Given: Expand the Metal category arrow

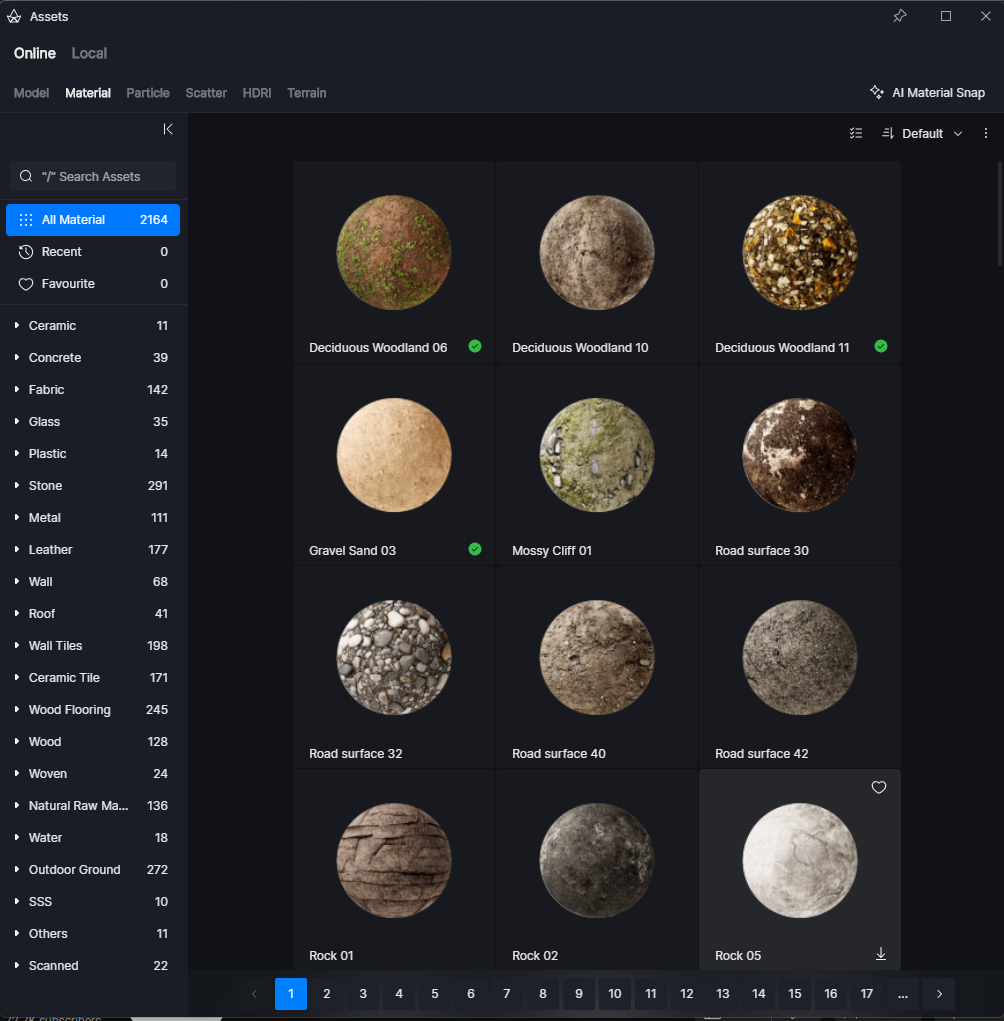Looking at the screenshot, I should 17,517.
